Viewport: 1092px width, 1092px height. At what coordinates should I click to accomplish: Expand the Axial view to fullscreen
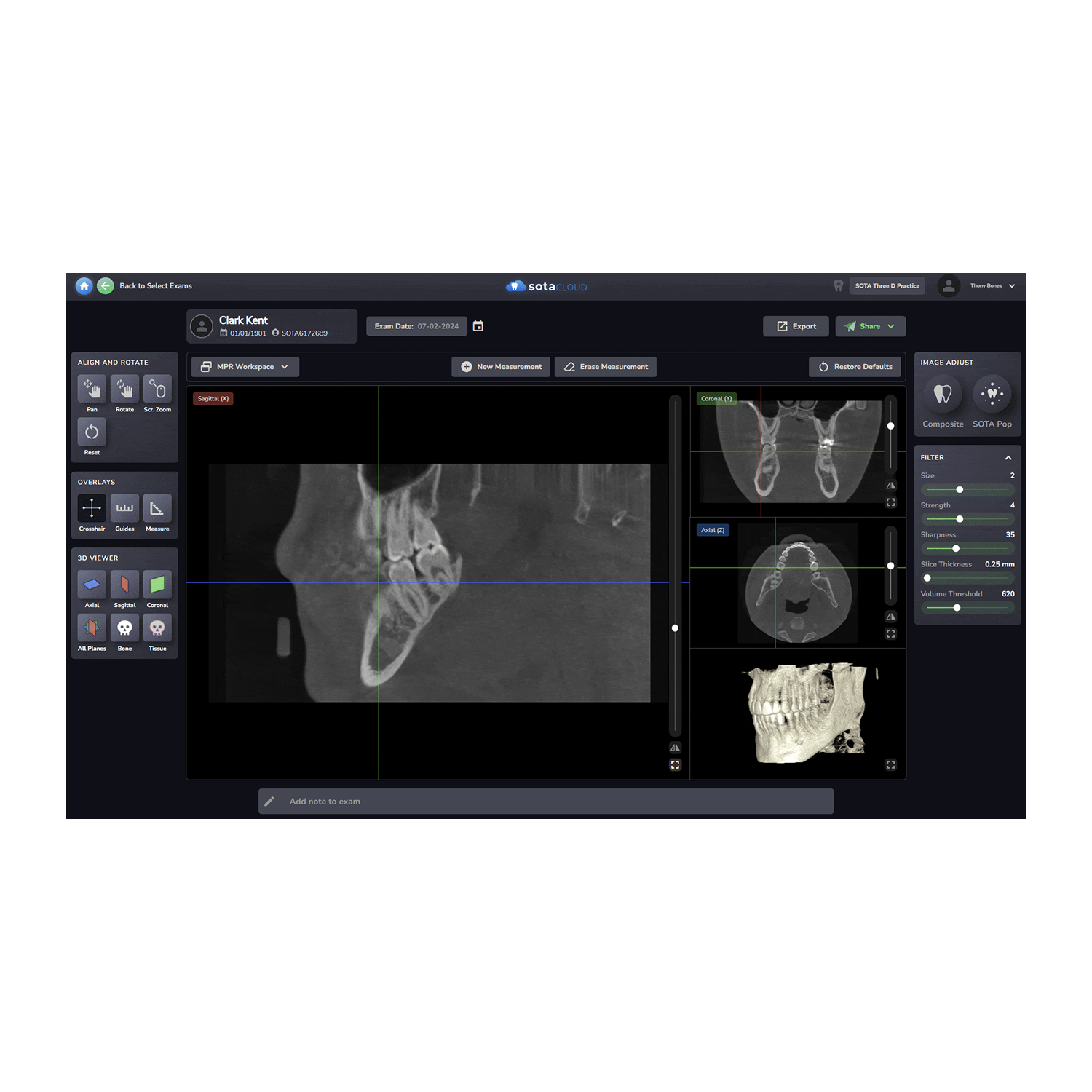click(890, 634)
